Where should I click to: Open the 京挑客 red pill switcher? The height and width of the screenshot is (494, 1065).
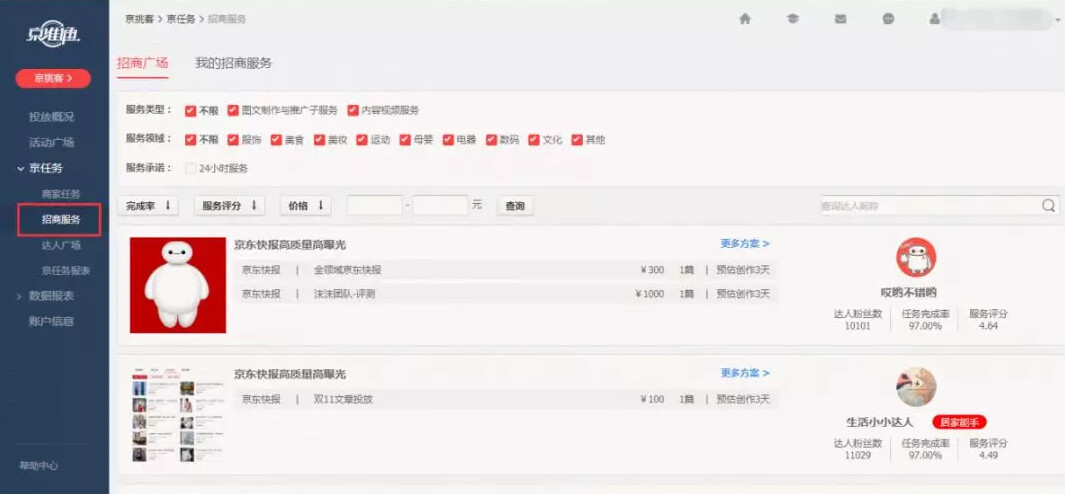click(x=53, y=79)
